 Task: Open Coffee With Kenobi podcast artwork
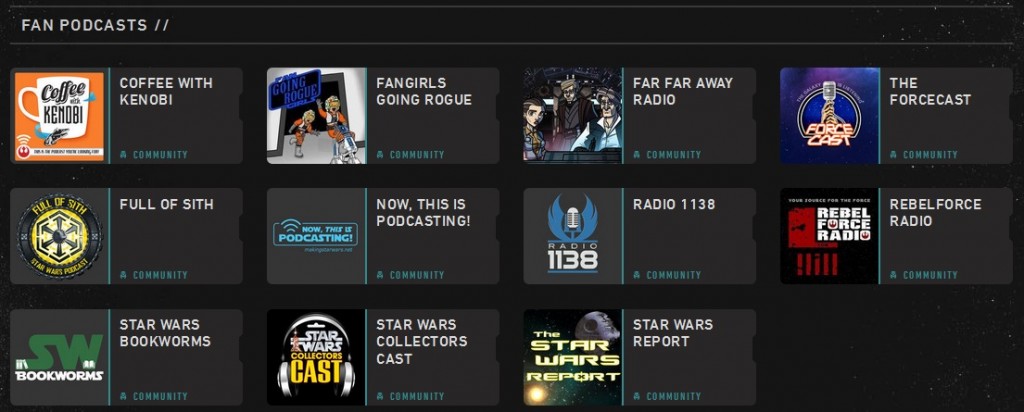tap(59, 116)
